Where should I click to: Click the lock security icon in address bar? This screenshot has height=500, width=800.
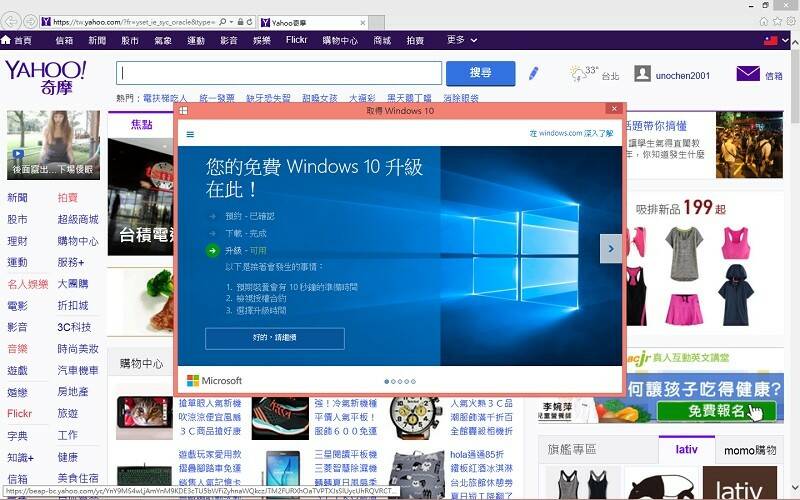click(x=240, y=22)
